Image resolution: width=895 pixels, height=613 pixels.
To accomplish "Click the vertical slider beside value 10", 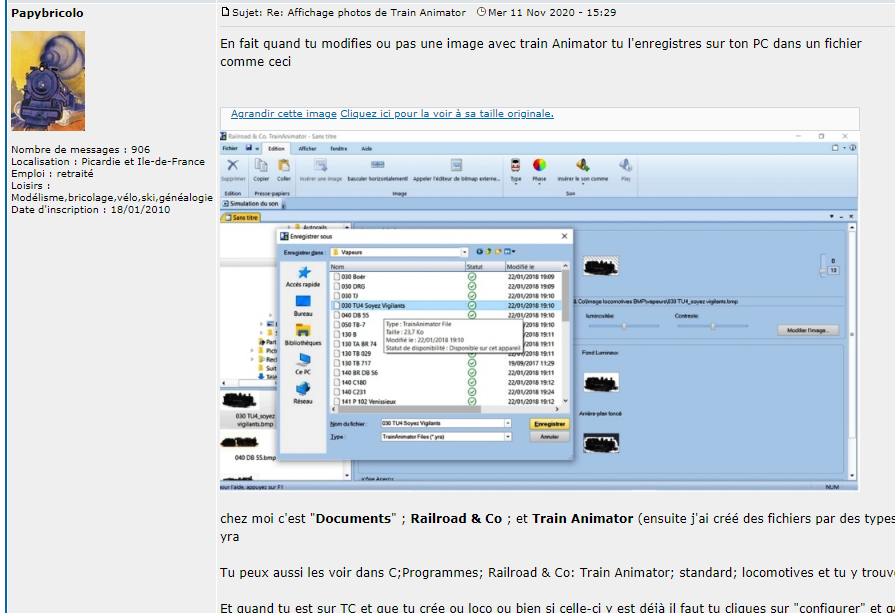I will 822,265.
